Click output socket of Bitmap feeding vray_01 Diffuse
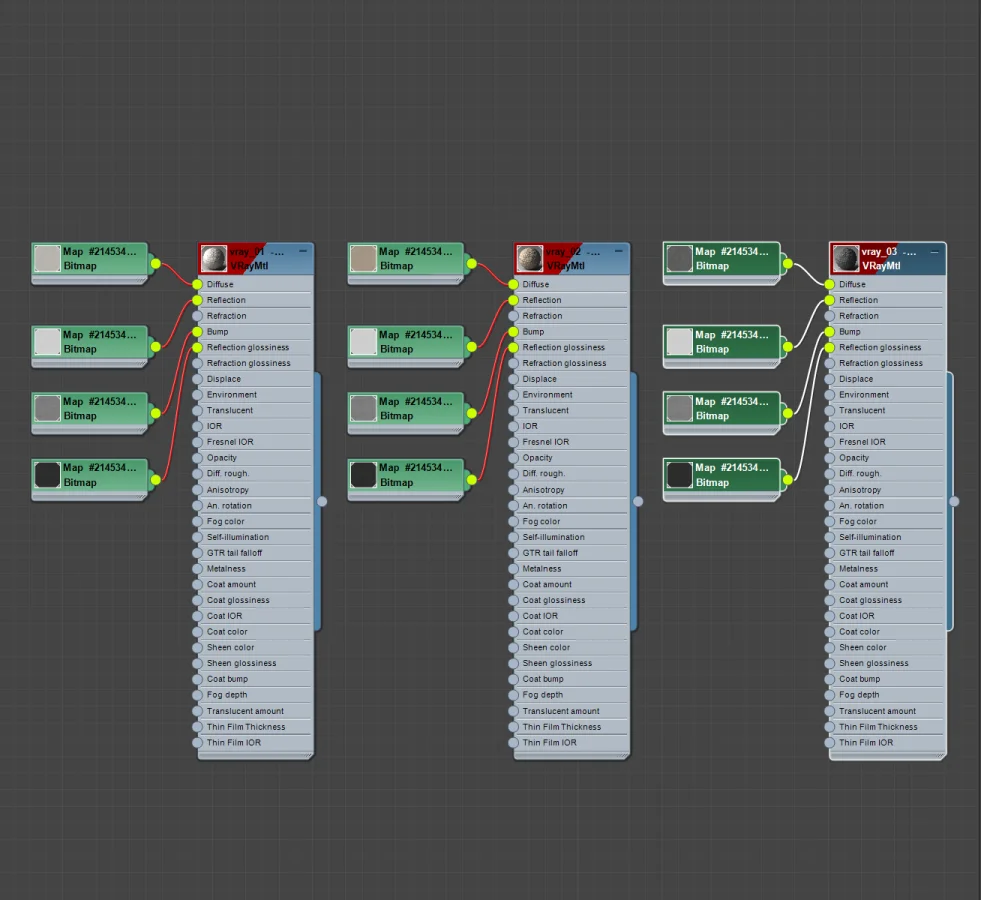This screenshot has height=900, width=981. (156, 264)
